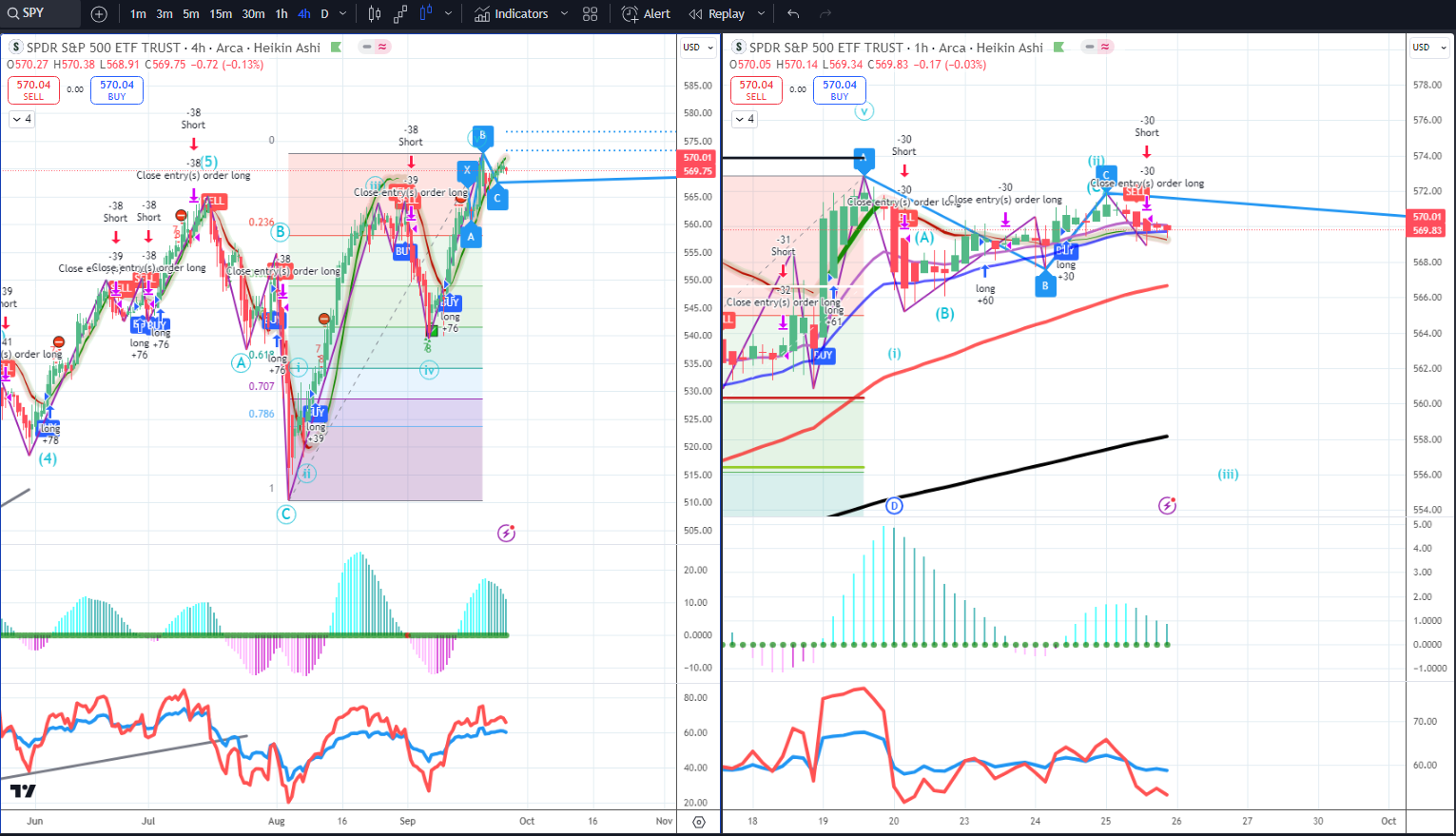Click the 570.04 SELL button on the 1h chart
1456x836 pixels.
756,90
